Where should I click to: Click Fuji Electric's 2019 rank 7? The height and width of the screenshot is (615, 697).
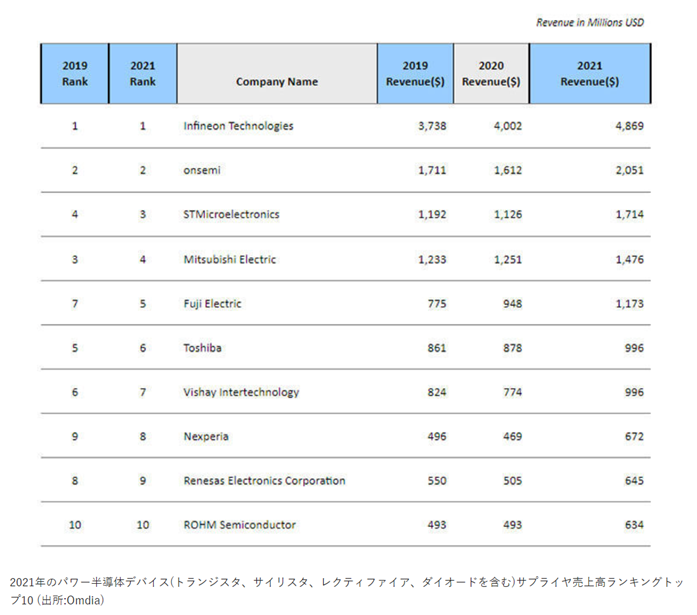75,304
